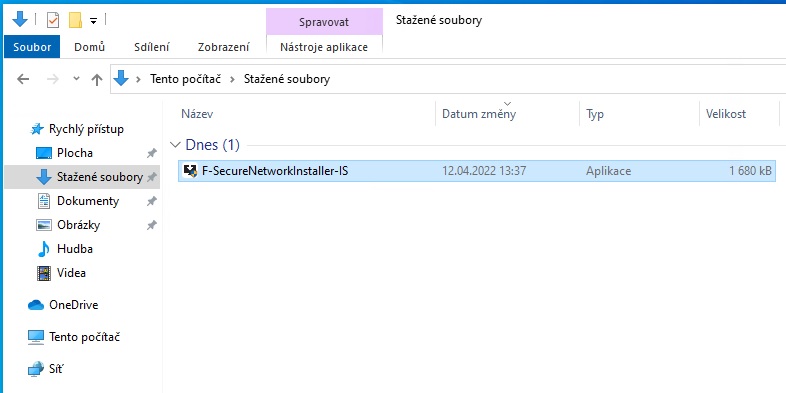Click the Obrázky picture icon
The width and height of the screenshot is (786, 393).
point(44,225)
